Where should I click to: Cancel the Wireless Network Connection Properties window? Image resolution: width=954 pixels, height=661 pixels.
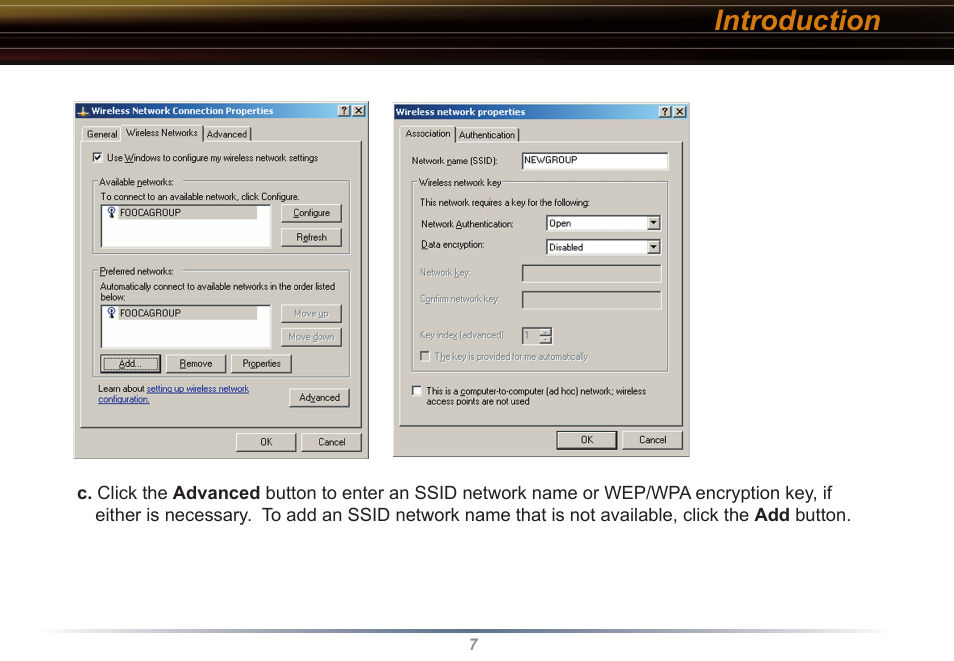click(332, 442)
